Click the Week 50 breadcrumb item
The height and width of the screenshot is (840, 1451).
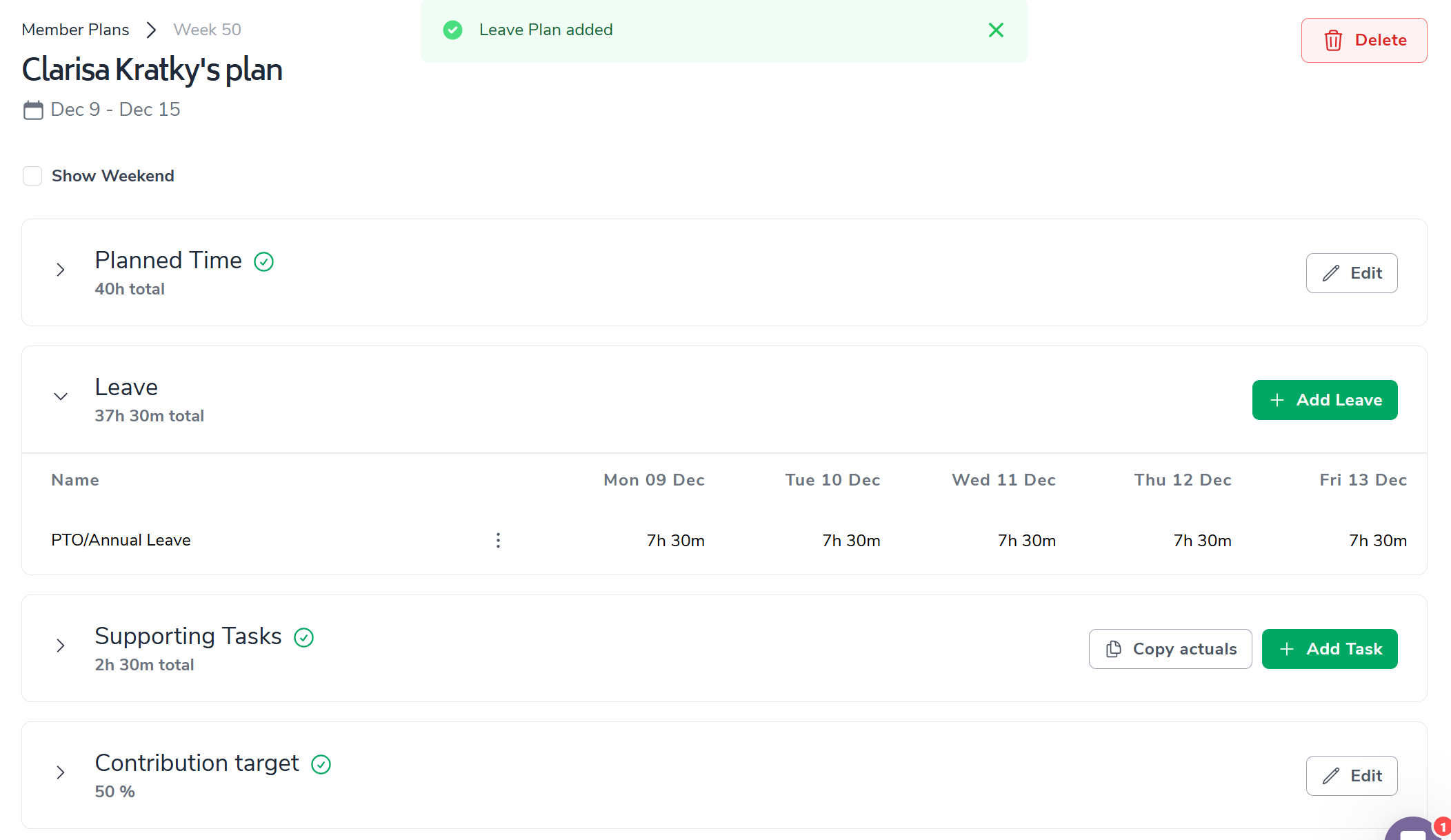point(207,30)
